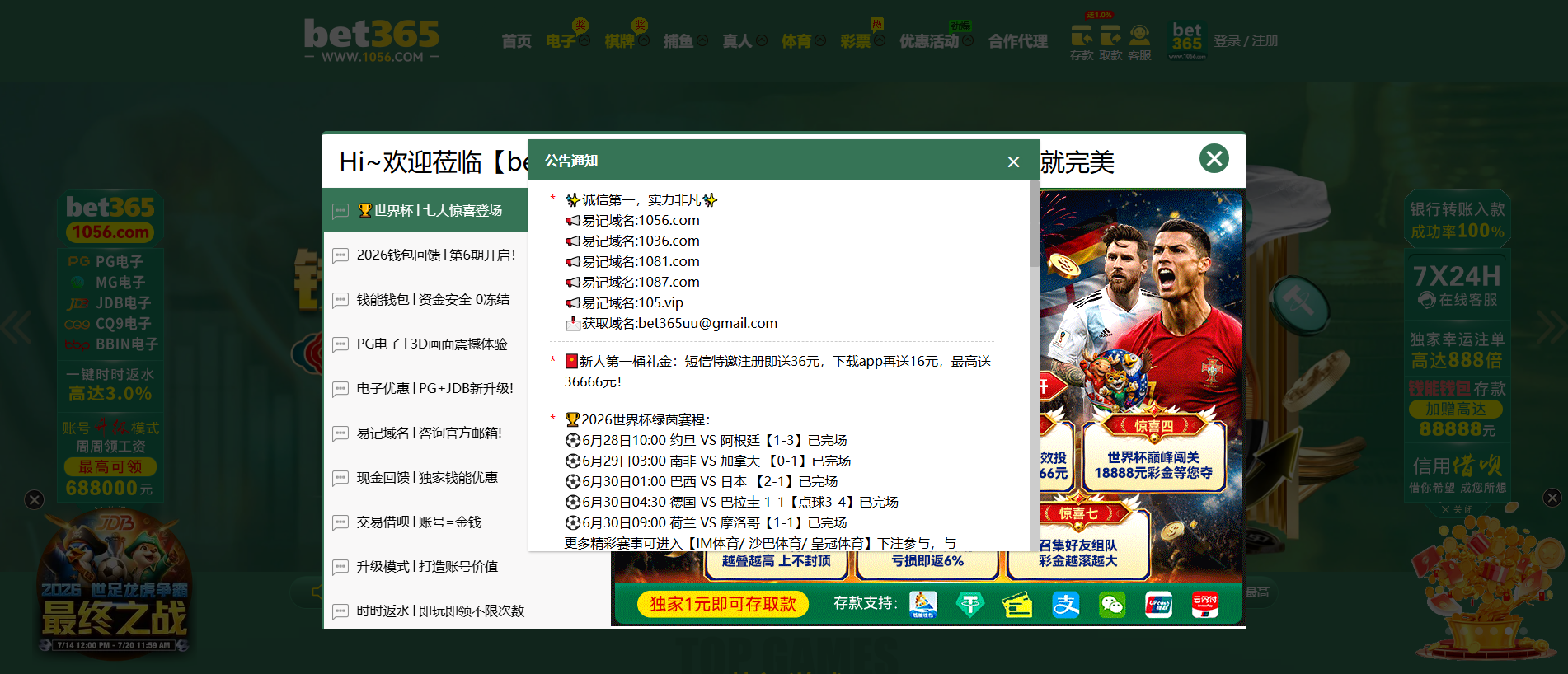
Task: Select 易记域名丨咨询官方邮箱 tab
Action: [x=425, y=433]
